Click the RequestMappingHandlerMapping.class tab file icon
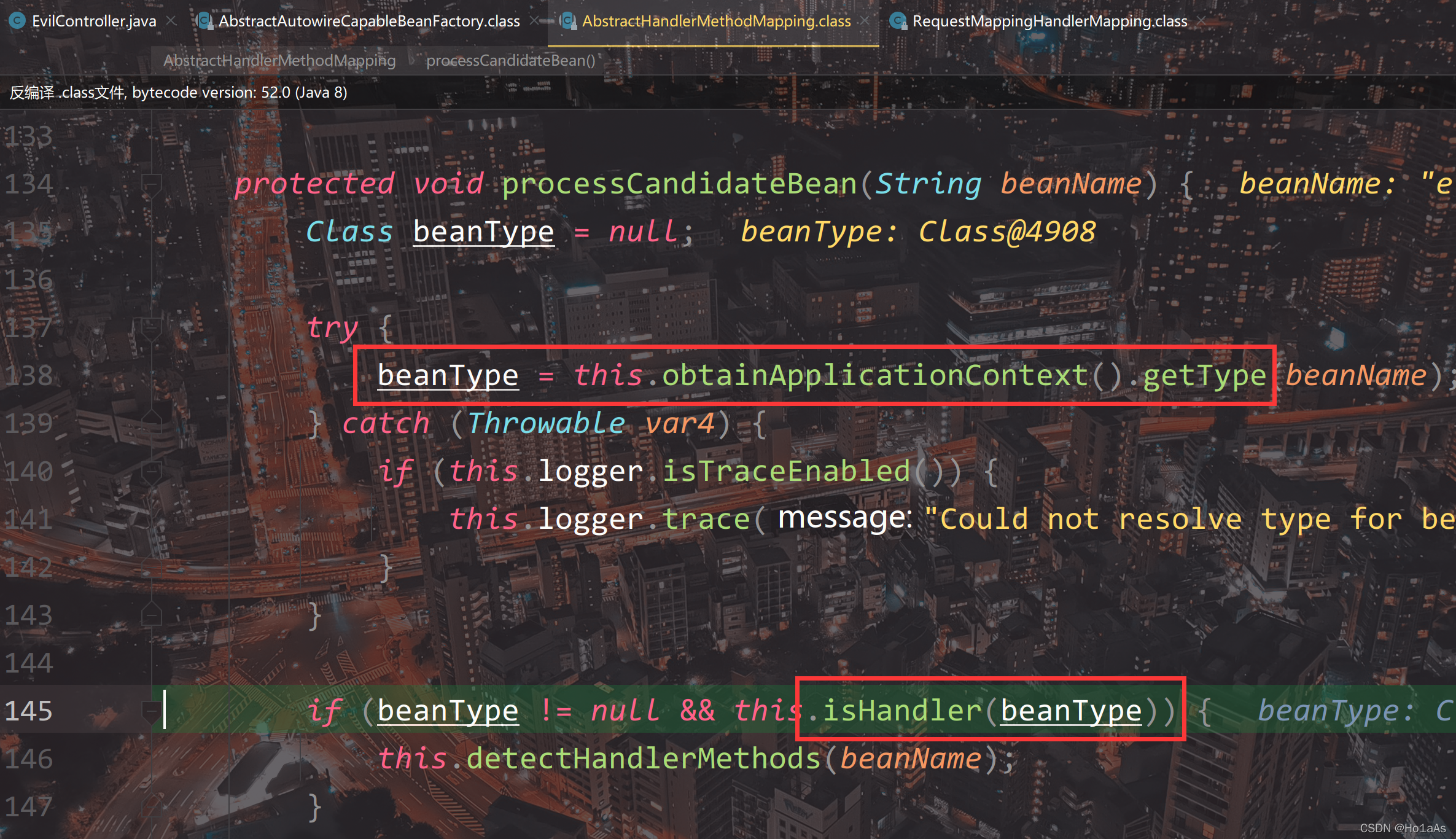1456x839 pixels. (898, 21)
